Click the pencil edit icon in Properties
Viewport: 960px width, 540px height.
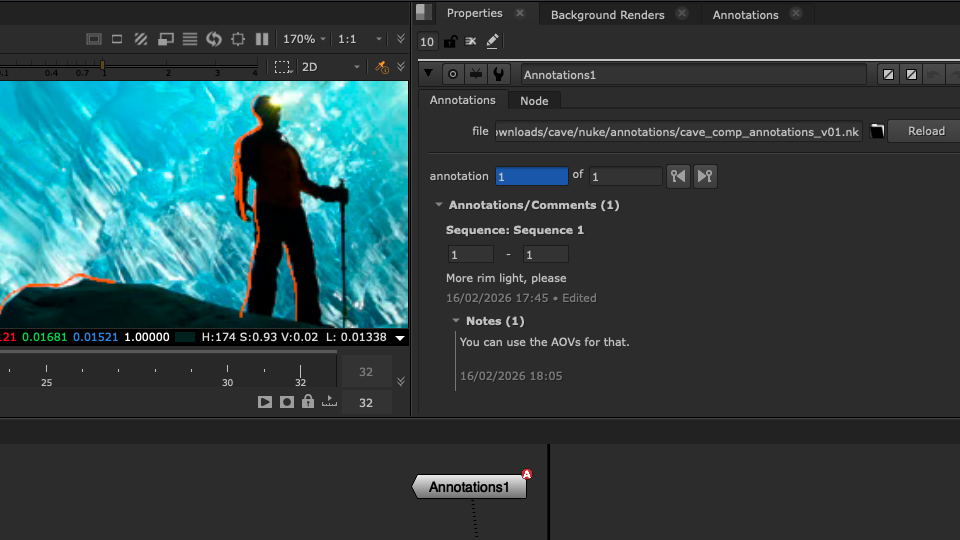click(492, 42)
